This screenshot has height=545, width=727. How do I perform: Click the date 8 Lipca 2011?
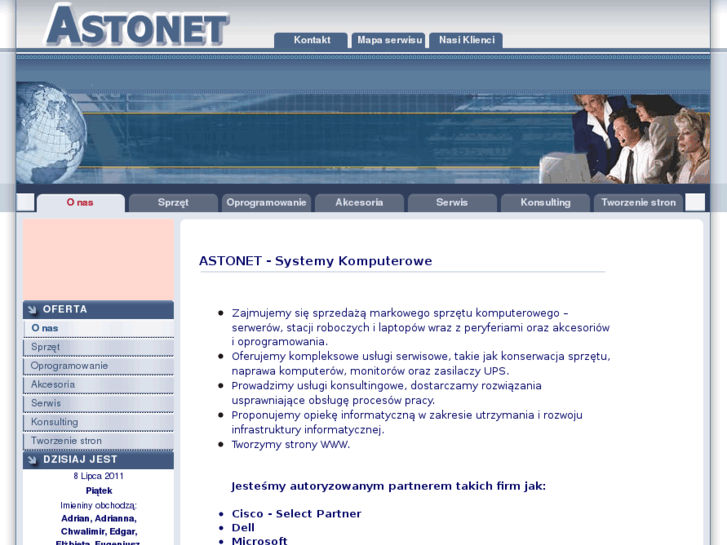pyautogui.click(x=98, y=476)
